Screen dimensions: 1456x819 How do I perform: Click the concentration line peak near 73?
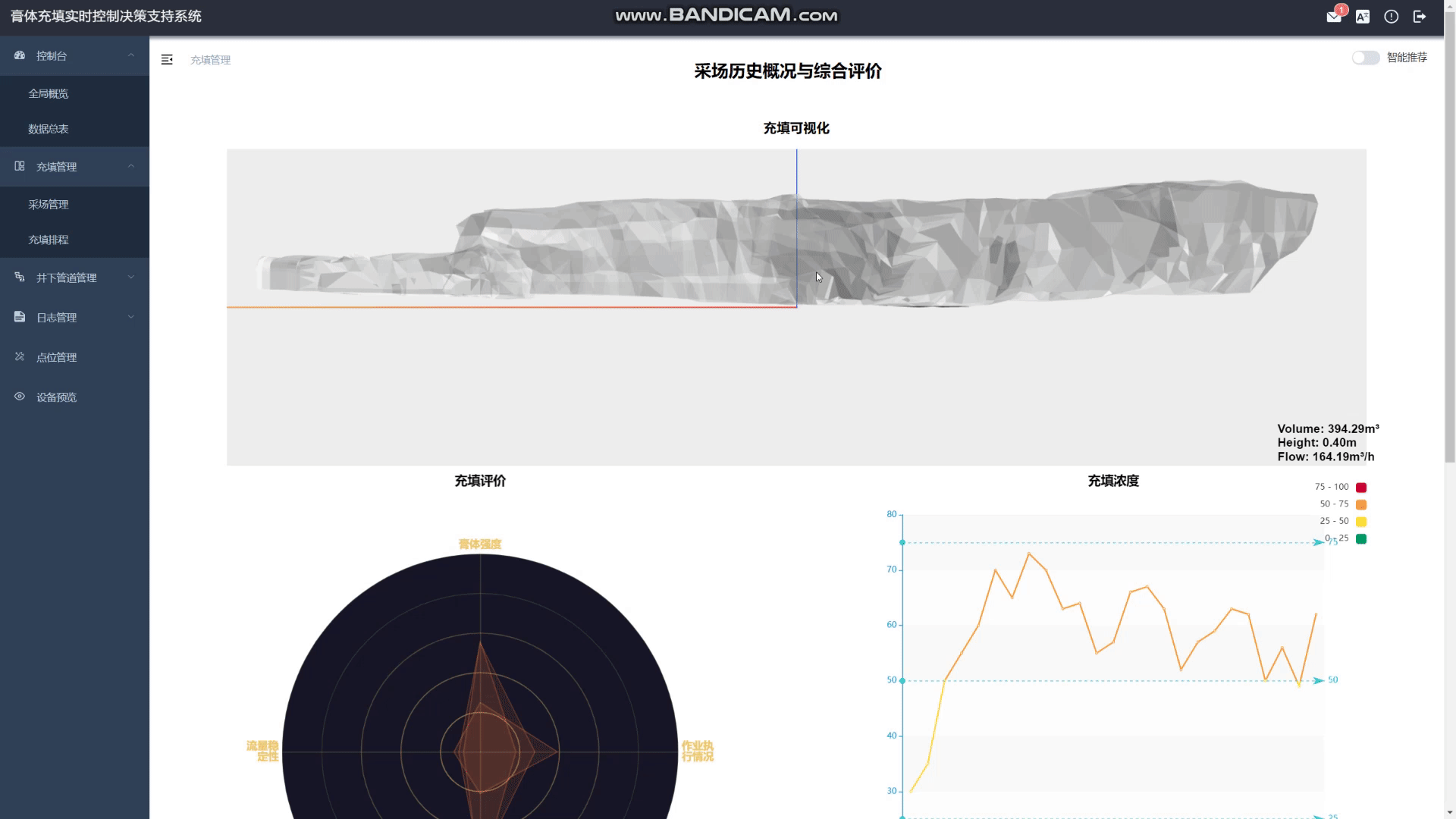[1029, 554]
